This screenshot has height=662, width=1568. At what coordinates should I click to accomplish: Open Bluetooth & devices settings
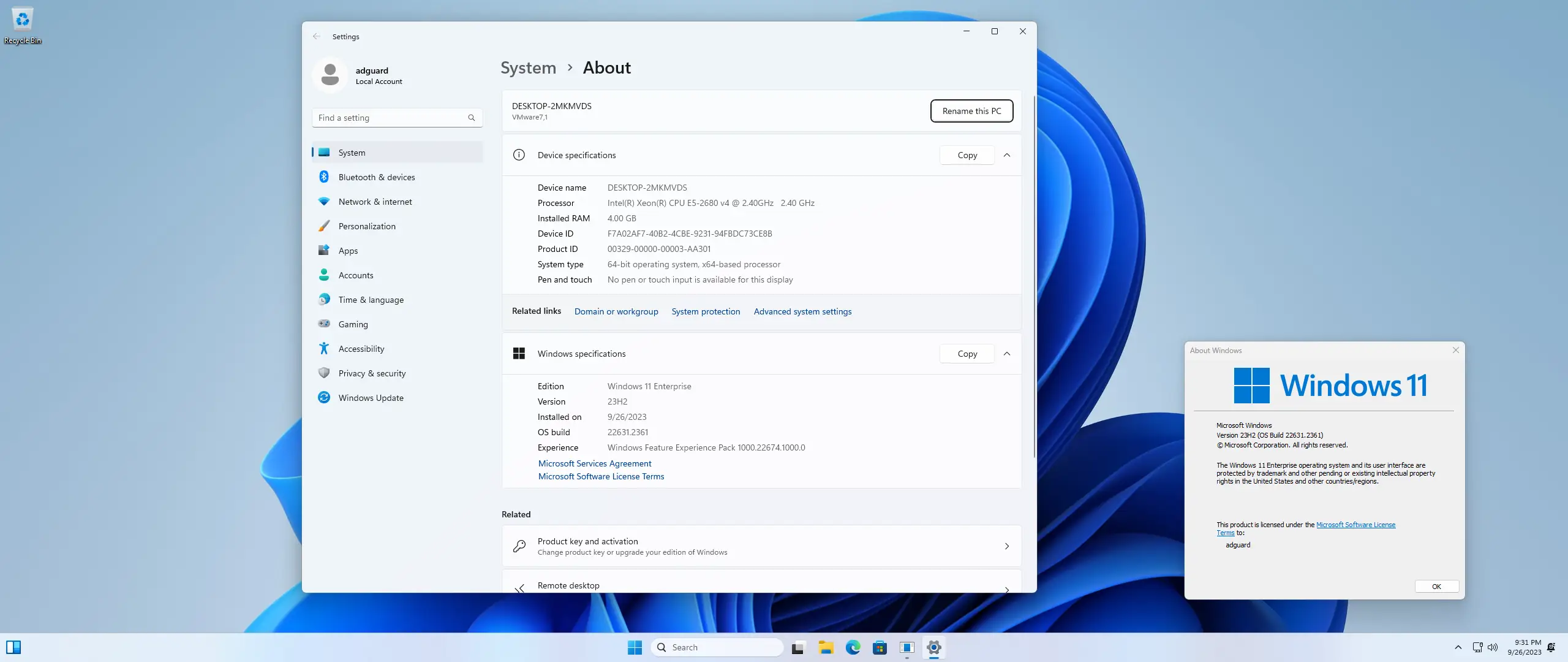[376, 177]
